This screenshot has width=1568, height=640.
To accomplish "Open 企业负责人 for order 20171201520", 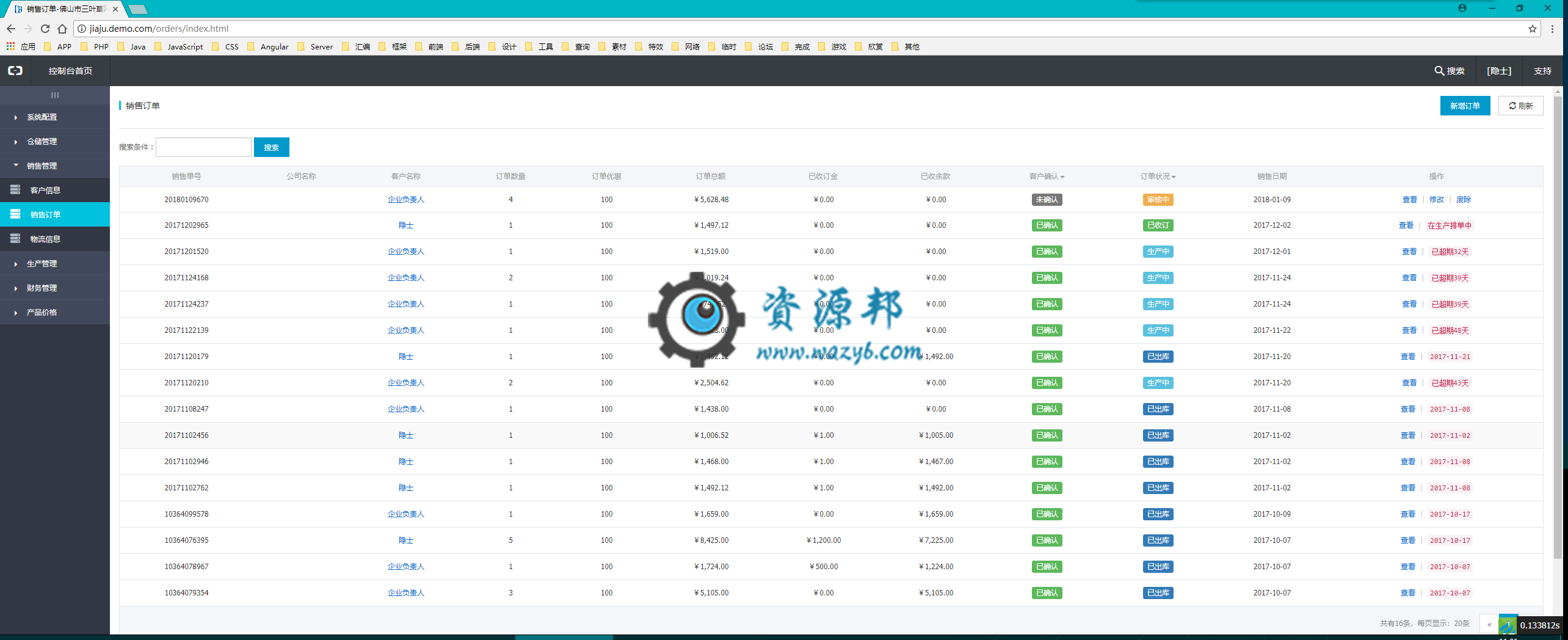I will point(405,252).
